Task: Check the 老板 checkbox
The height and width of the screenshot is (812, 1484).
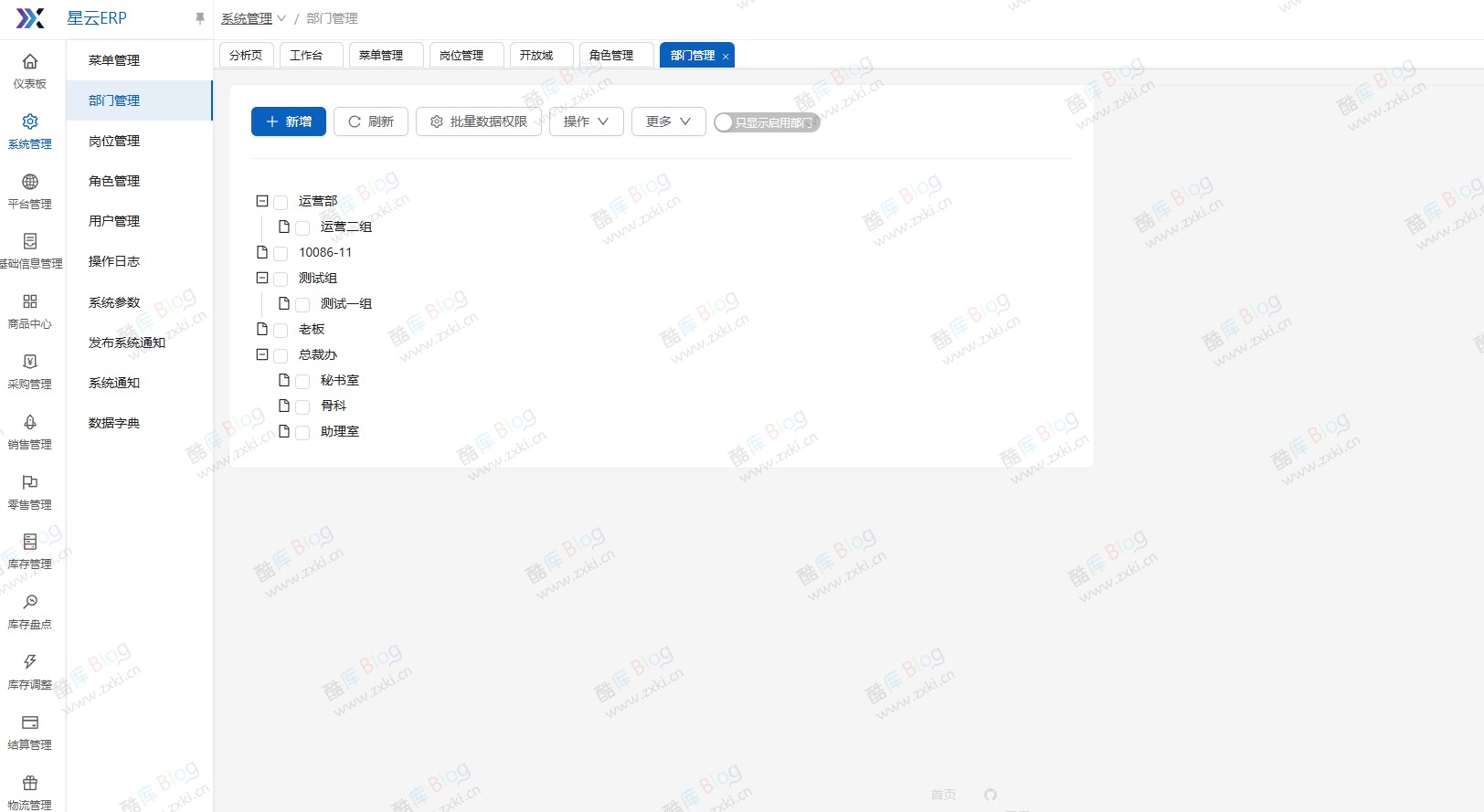Action: pyautogui.click(x=281, y=330)
